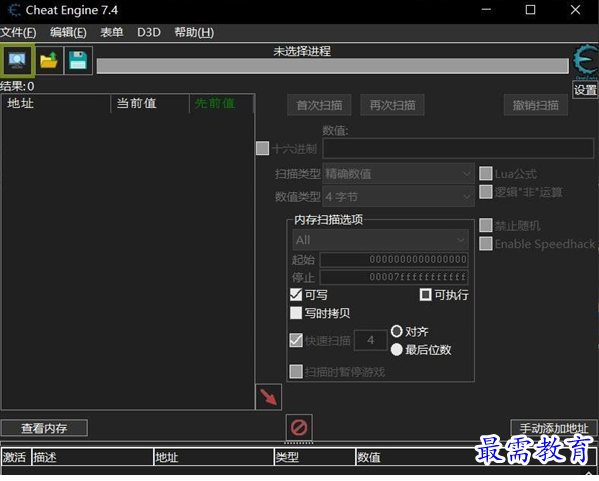Toggle the 十六进制 hex checkbox
The image size is (599, 481).
pos(262,148)
